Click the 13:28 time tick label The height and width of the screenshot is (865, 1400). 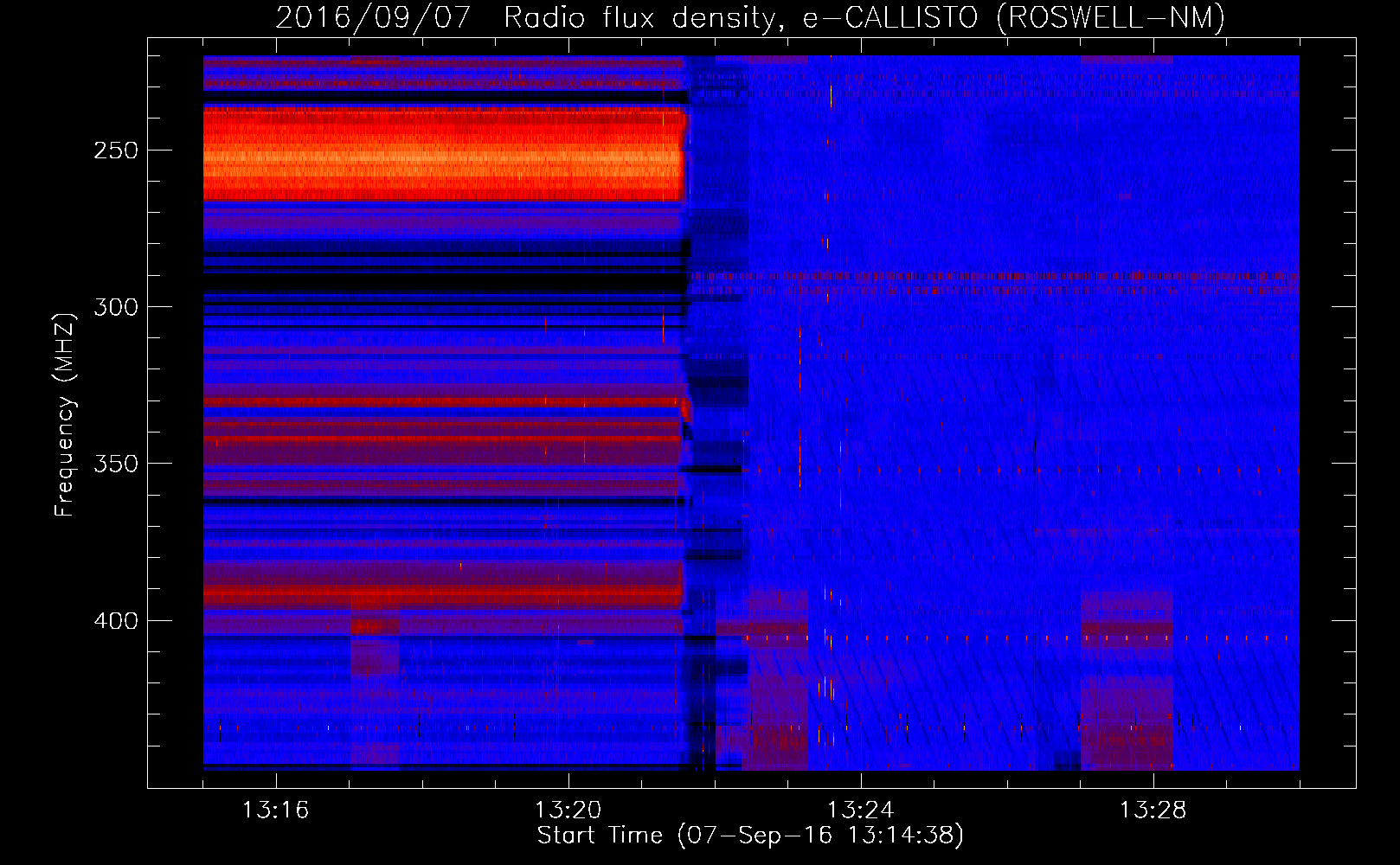(1153, 811)
